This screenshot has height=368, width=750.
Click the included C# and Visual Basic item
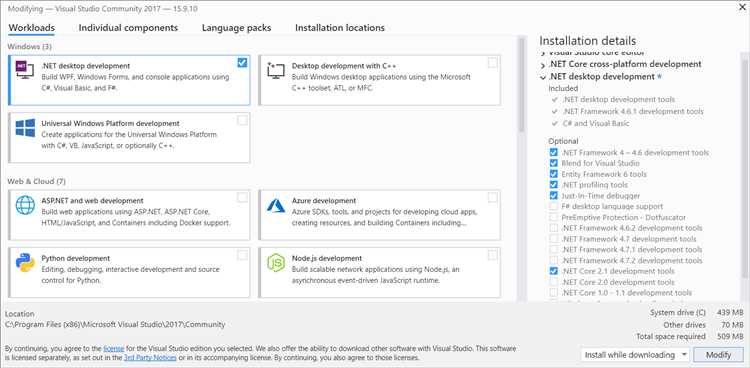tap(595, 123)
